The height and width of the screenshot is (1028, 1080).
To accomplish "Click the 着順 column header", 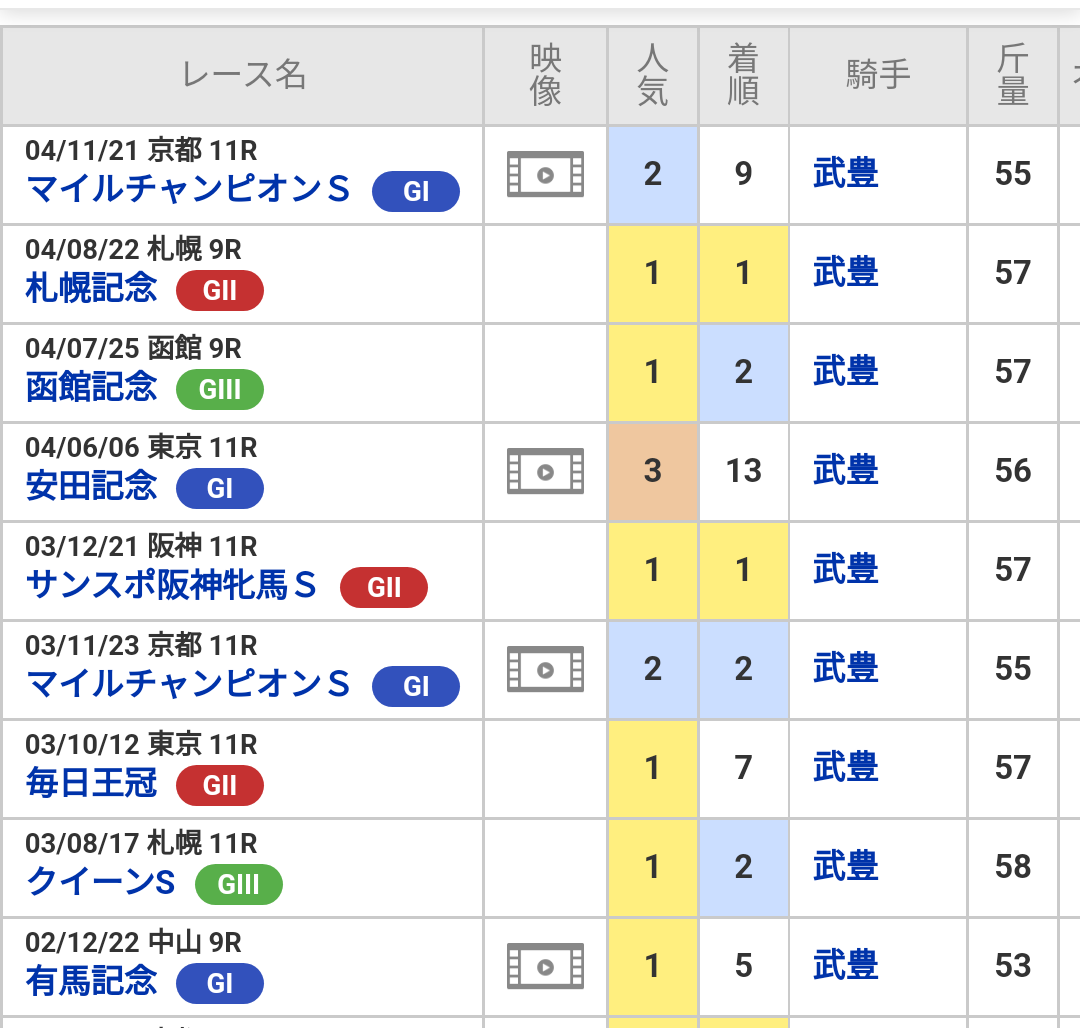I will (x=743, y=75).
